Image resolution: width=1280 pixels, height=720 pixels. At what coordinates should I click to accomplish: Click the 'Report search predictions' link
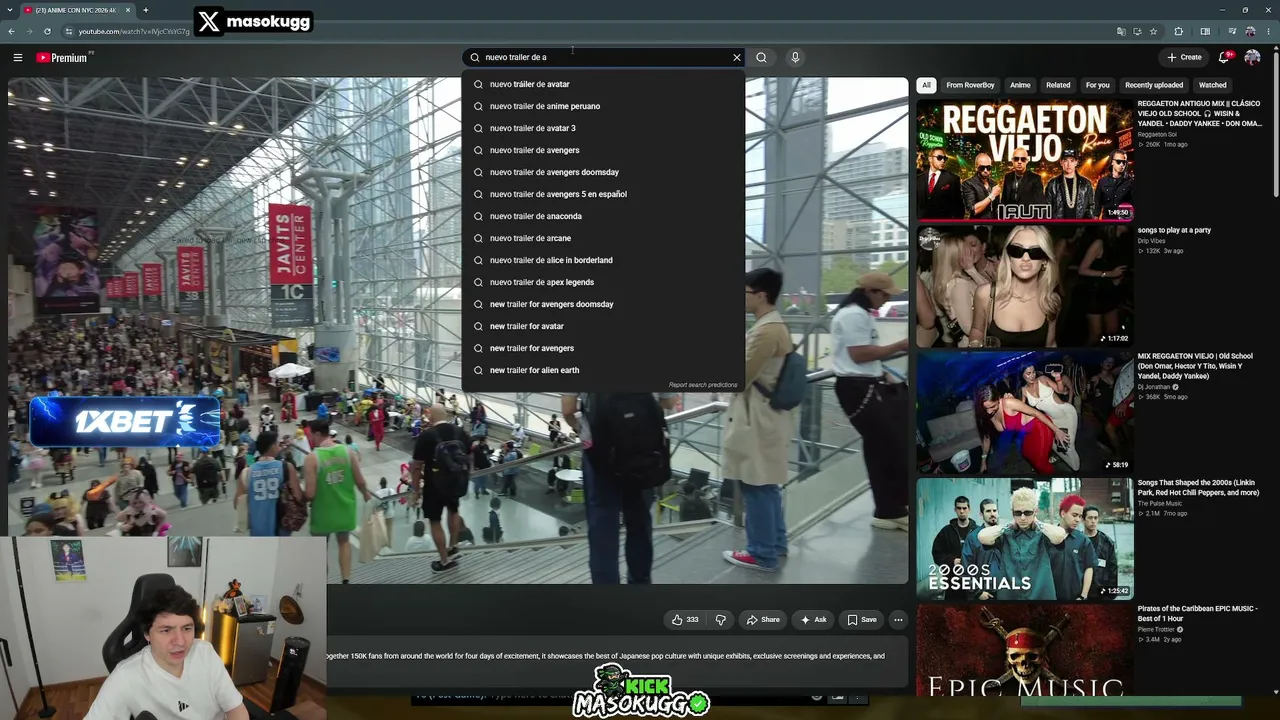pyautogui.click(x=703, y=385)
